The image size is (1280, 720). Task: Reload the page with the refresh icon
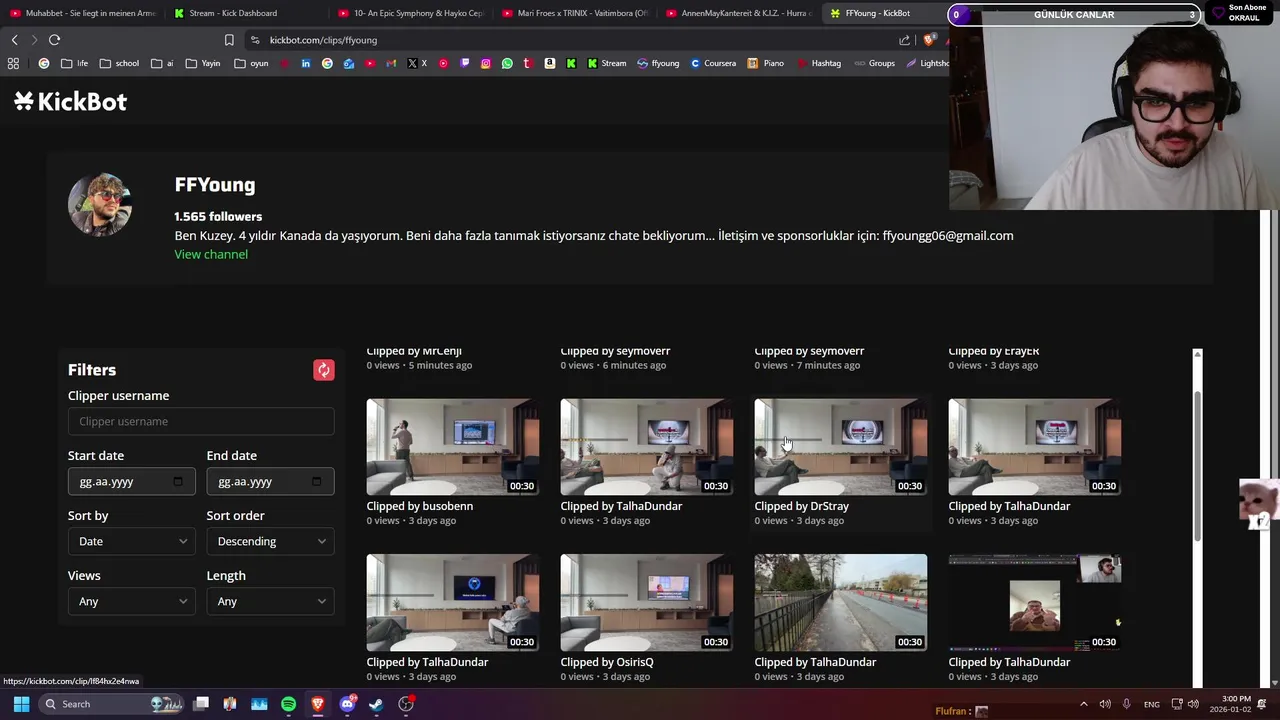[x=54, y=40]
